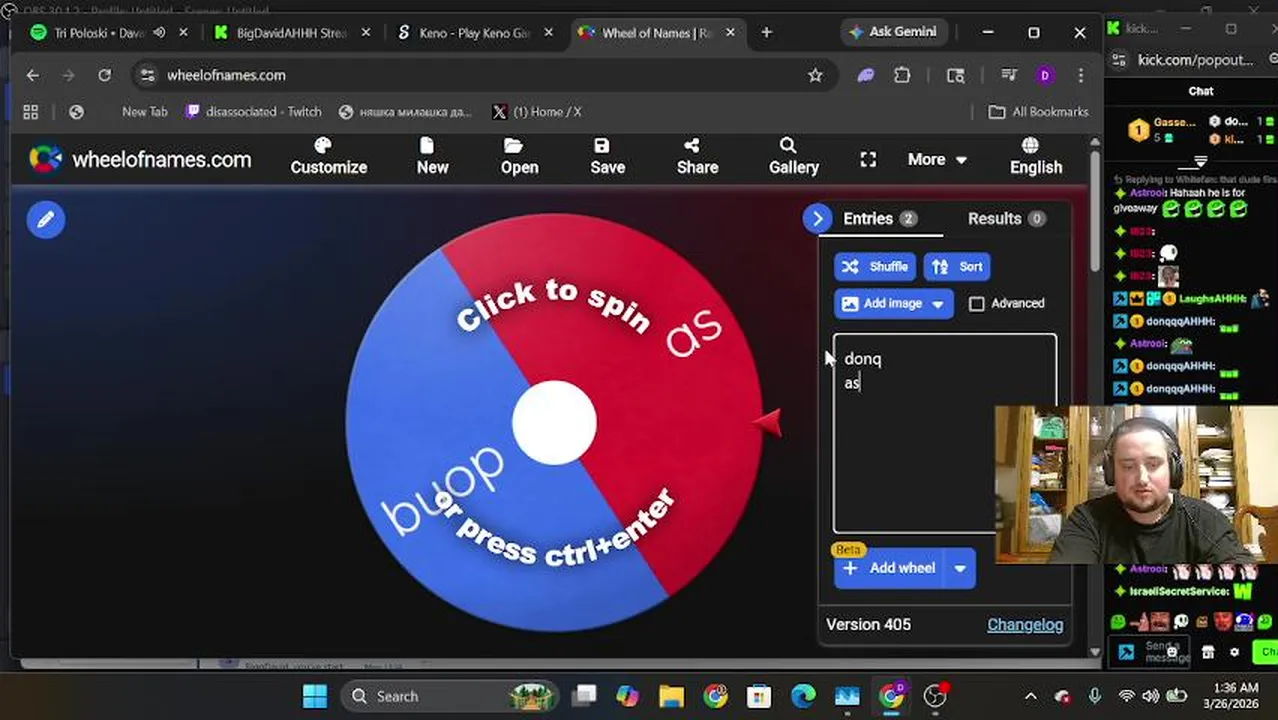Viewport: 1278px width, 720px height.
Task: Mute the Tri Poloski tab audio
Action: (x=158, y=32)
